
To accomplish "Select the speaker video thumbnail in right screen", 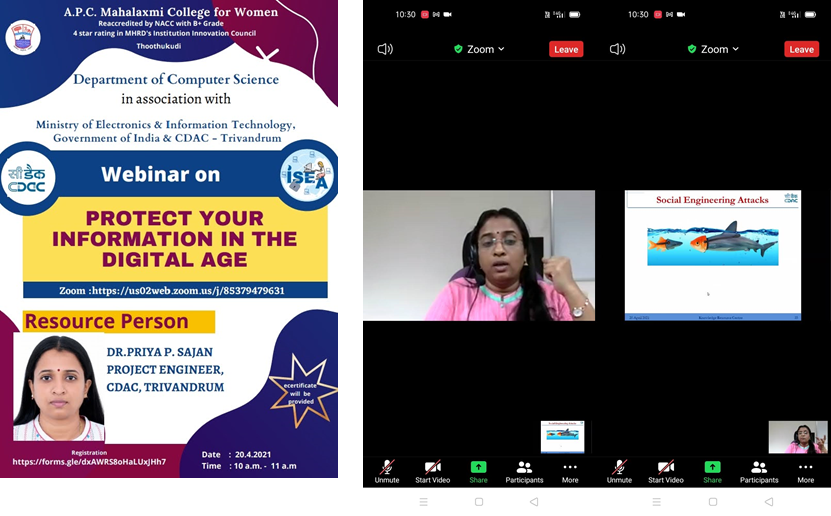I will [798, 437].
